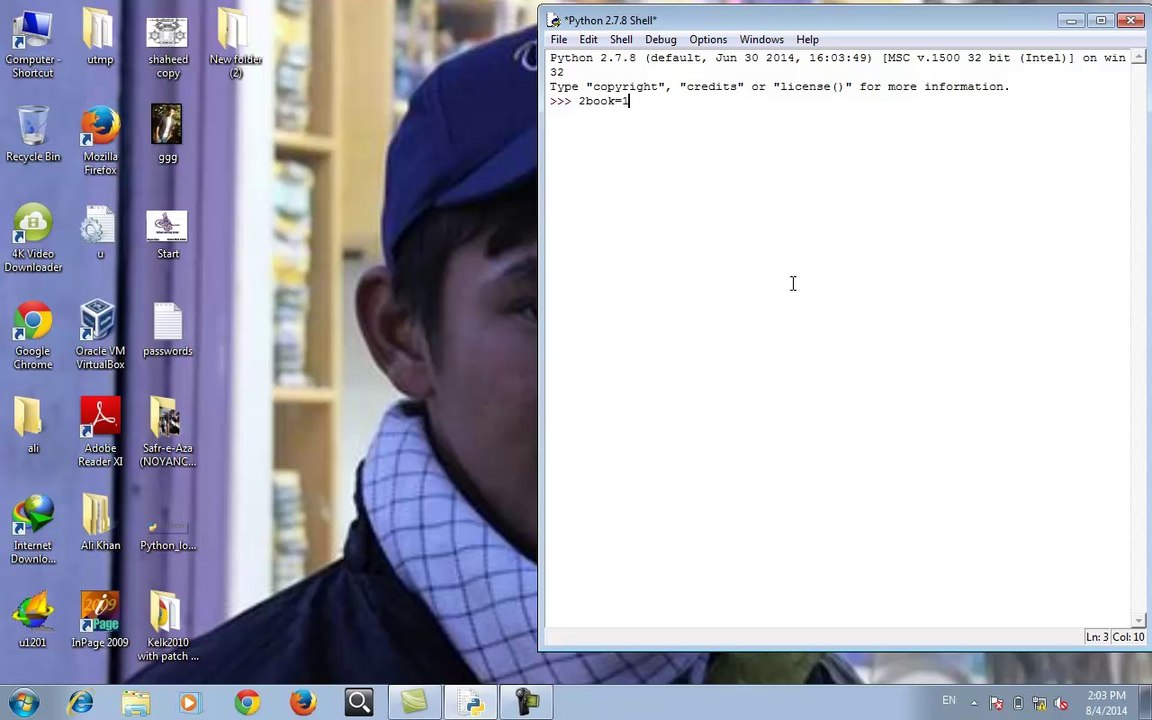Click the muted volume tray icon
1152x720 pixels.
1061,703
